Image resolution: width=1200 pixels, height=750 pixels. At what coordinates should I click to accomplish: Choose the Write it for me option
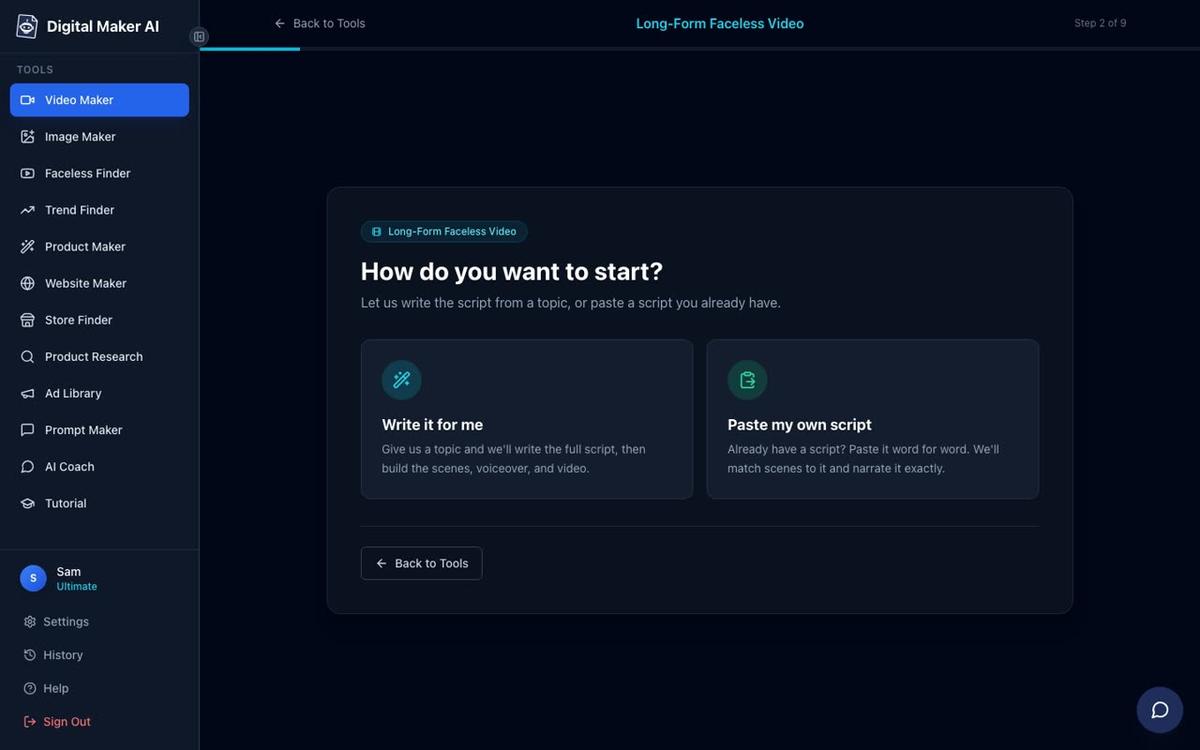527,419
